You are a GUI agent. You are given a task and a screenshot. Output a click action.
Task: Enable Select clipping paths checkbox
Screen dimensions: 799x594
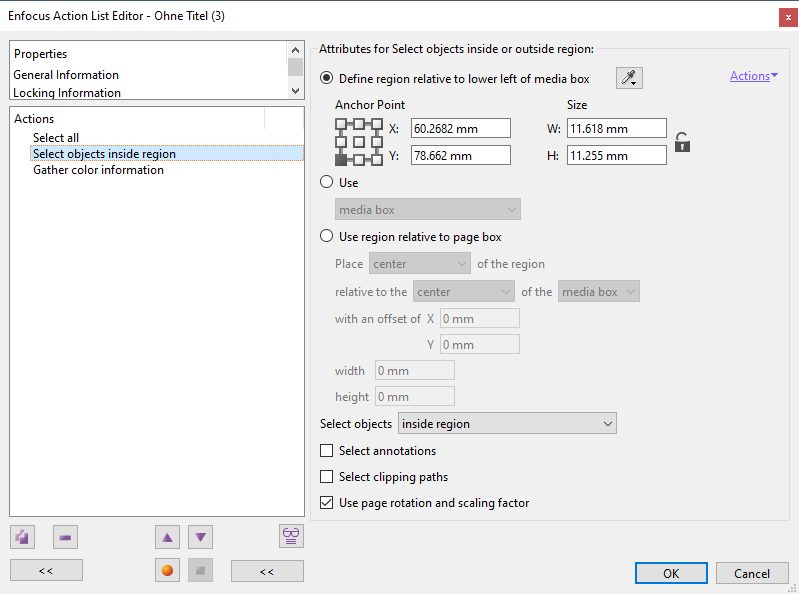(x=326, y=476)
